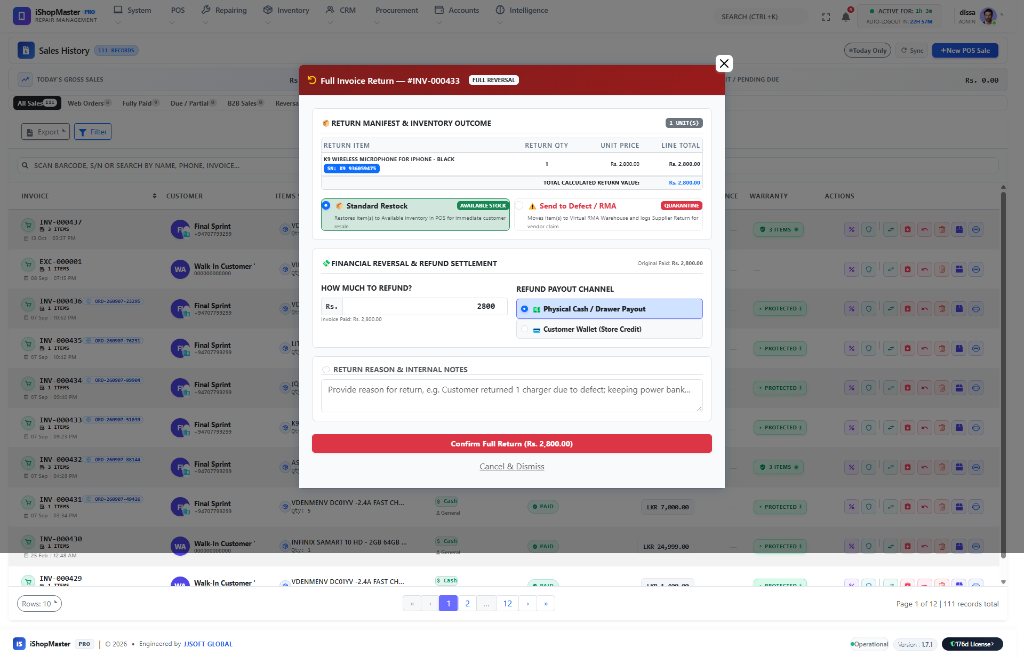1024x658 pixels.
Task: Click red repair kit icon for INV-000432
Action: coord(908,467)
